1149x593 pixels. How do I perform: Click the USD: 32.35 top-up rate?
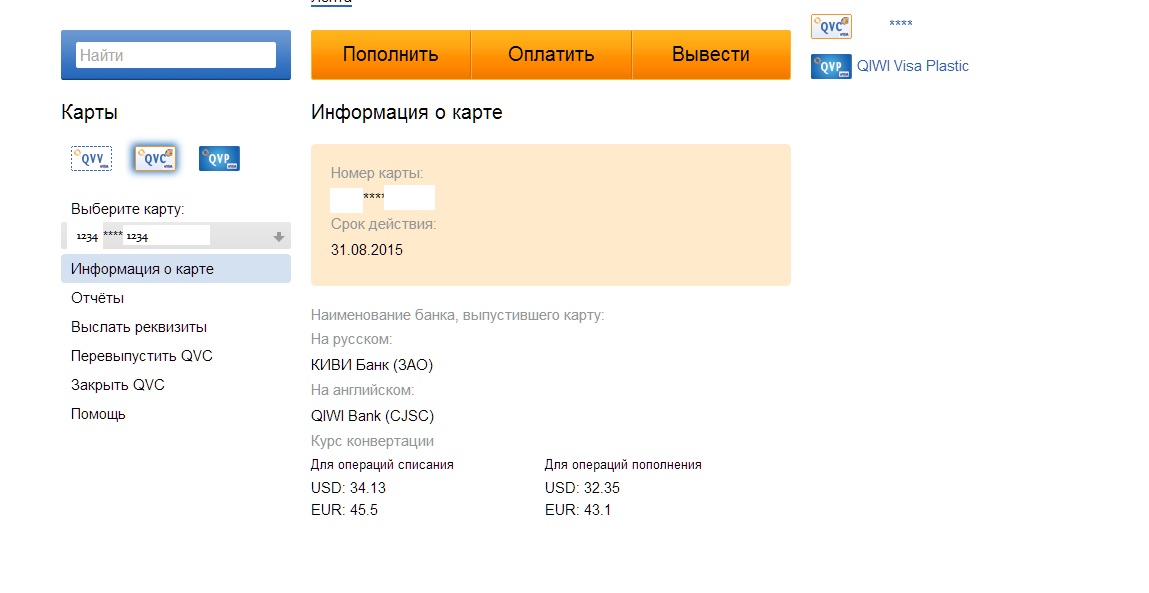click(x=583, y=488)
